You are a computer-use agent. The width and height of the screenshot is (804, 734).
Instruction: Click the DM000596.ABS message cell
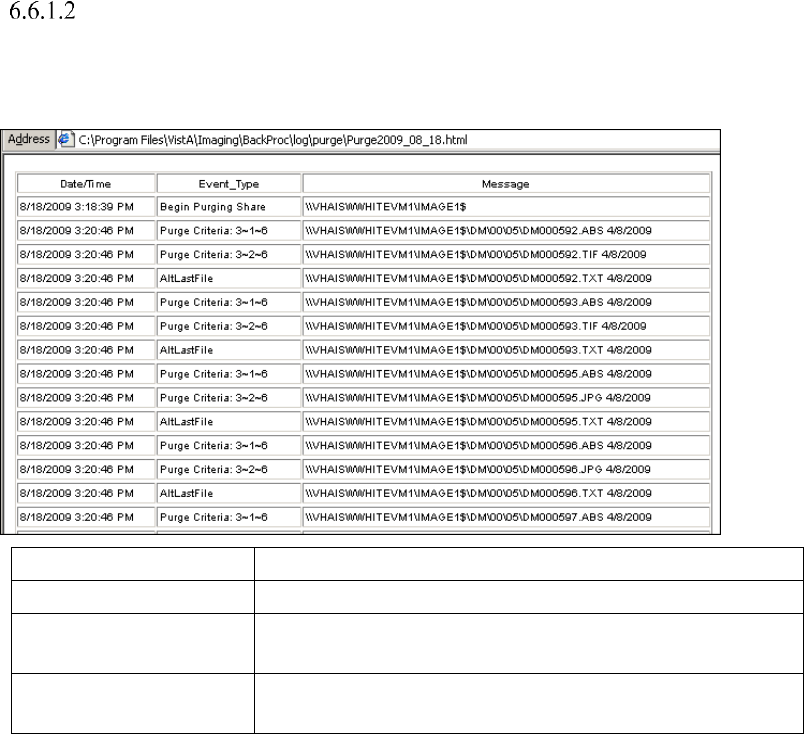[x=506, y=445]
